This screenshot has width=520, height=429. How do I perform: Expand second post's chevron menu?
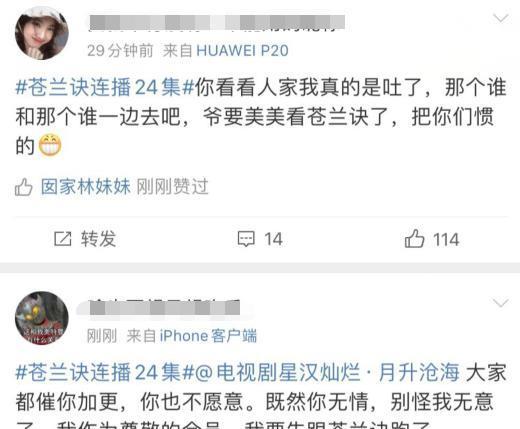coord(501,303)
